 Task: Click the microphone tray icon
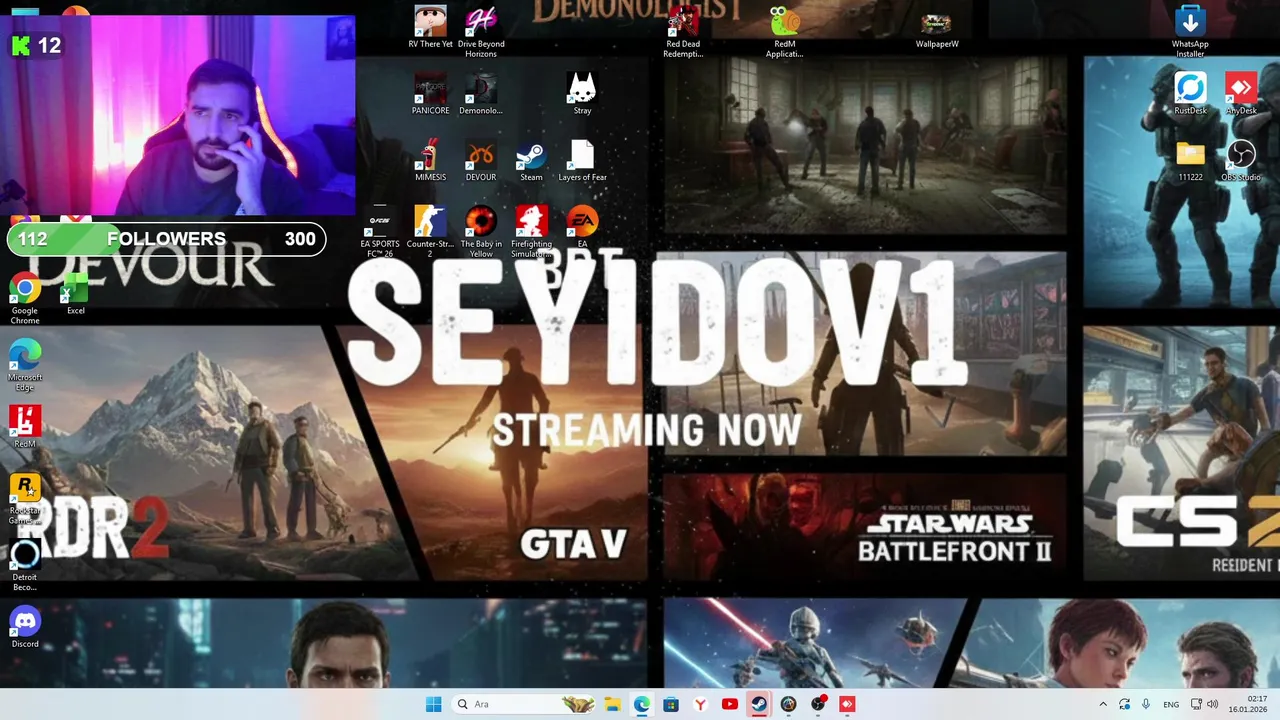pyautogui.click(x=1146, y=704)
